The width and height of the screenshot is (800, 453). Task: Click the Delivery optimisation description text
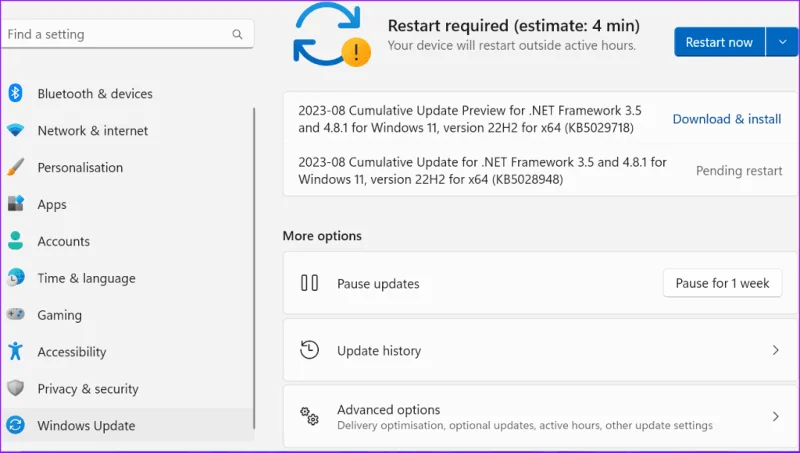coord(524,425)
